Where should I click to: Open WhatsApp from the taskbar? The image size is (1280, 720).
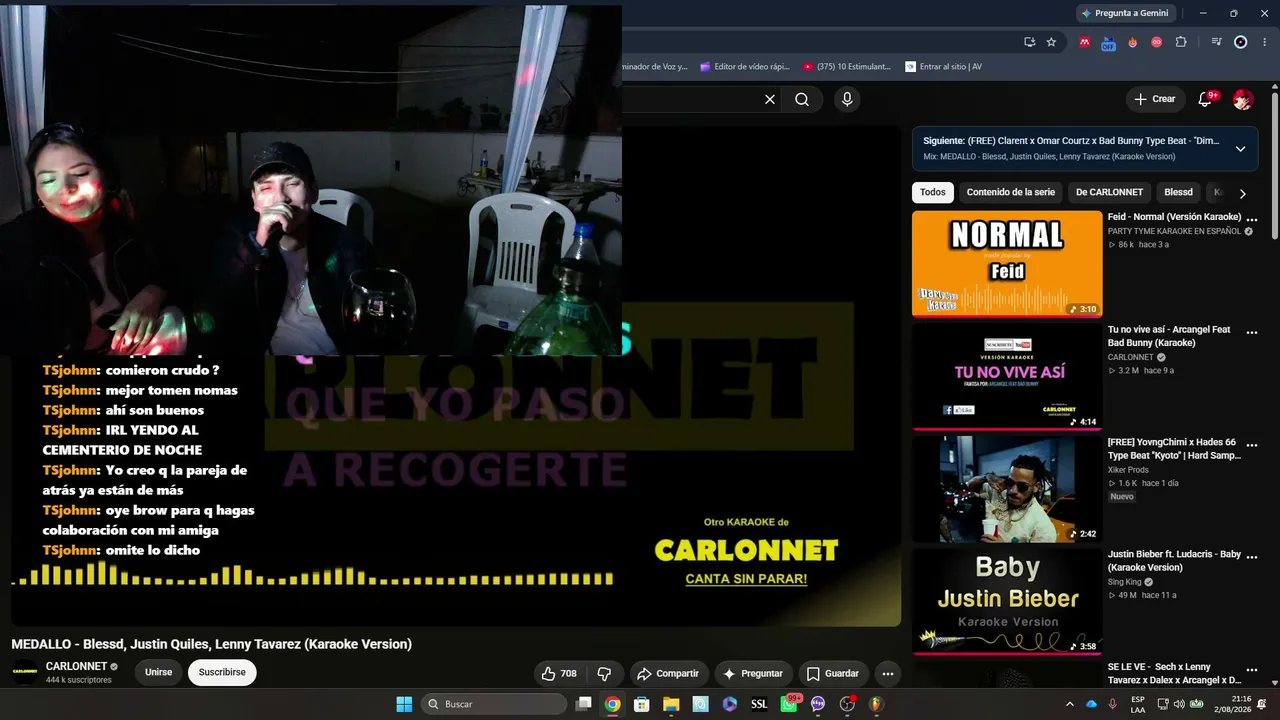click(789, 704)
